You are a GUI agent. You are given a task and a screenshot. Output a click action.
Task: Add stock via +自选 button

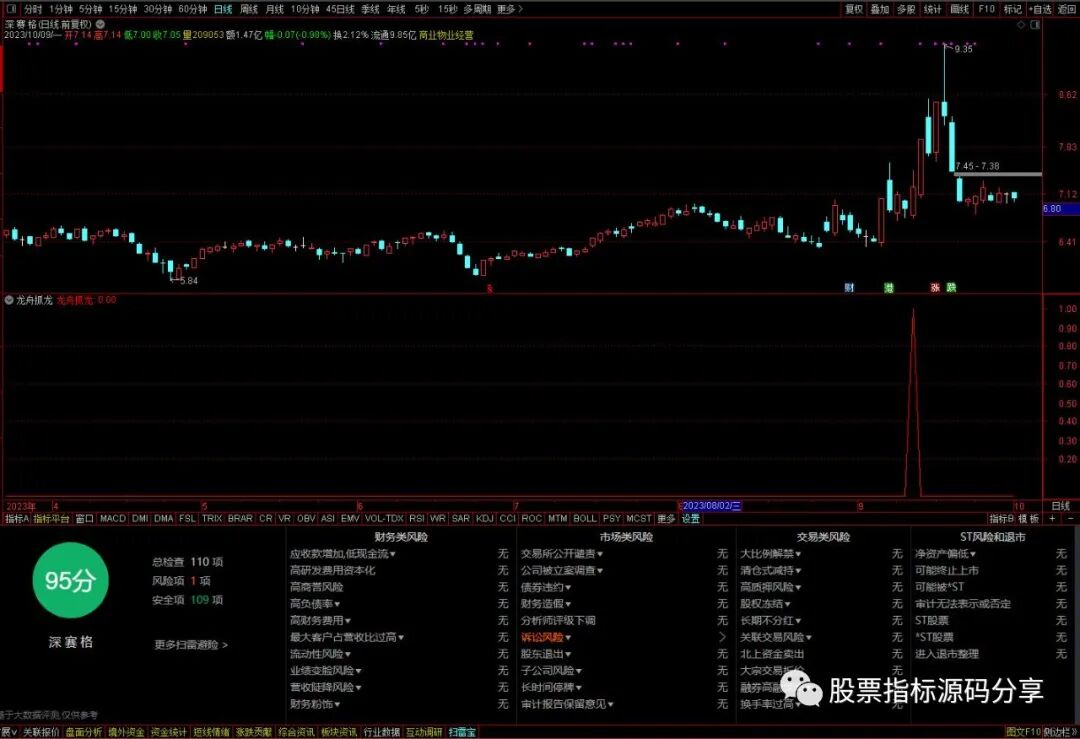pos(1040,9)
